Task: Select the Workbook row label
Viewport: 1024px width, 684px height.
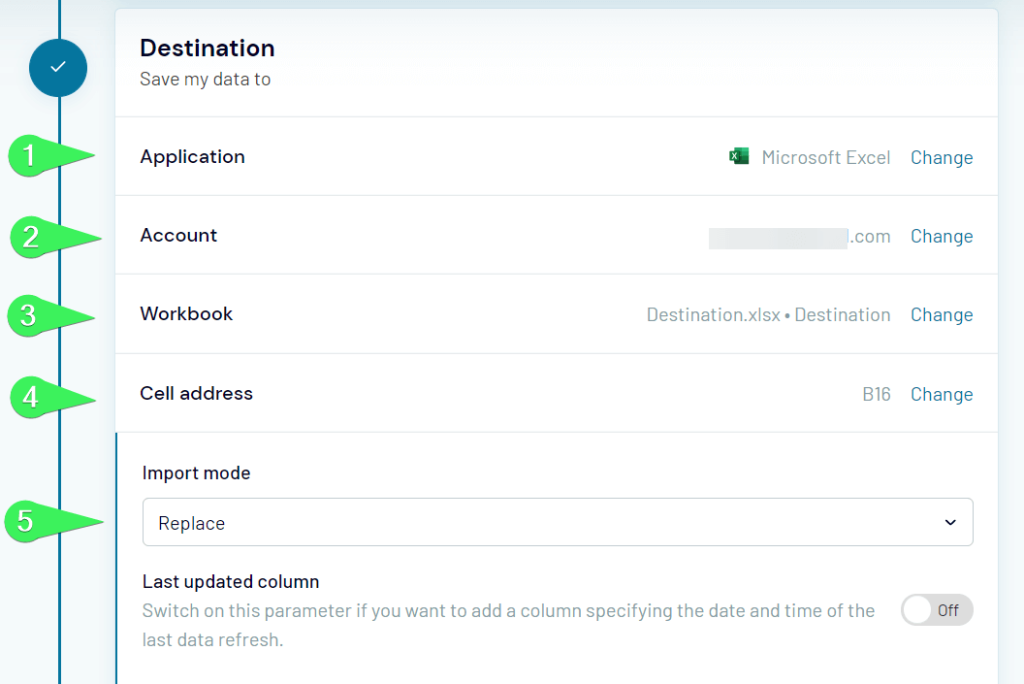Action: [186, 314]
